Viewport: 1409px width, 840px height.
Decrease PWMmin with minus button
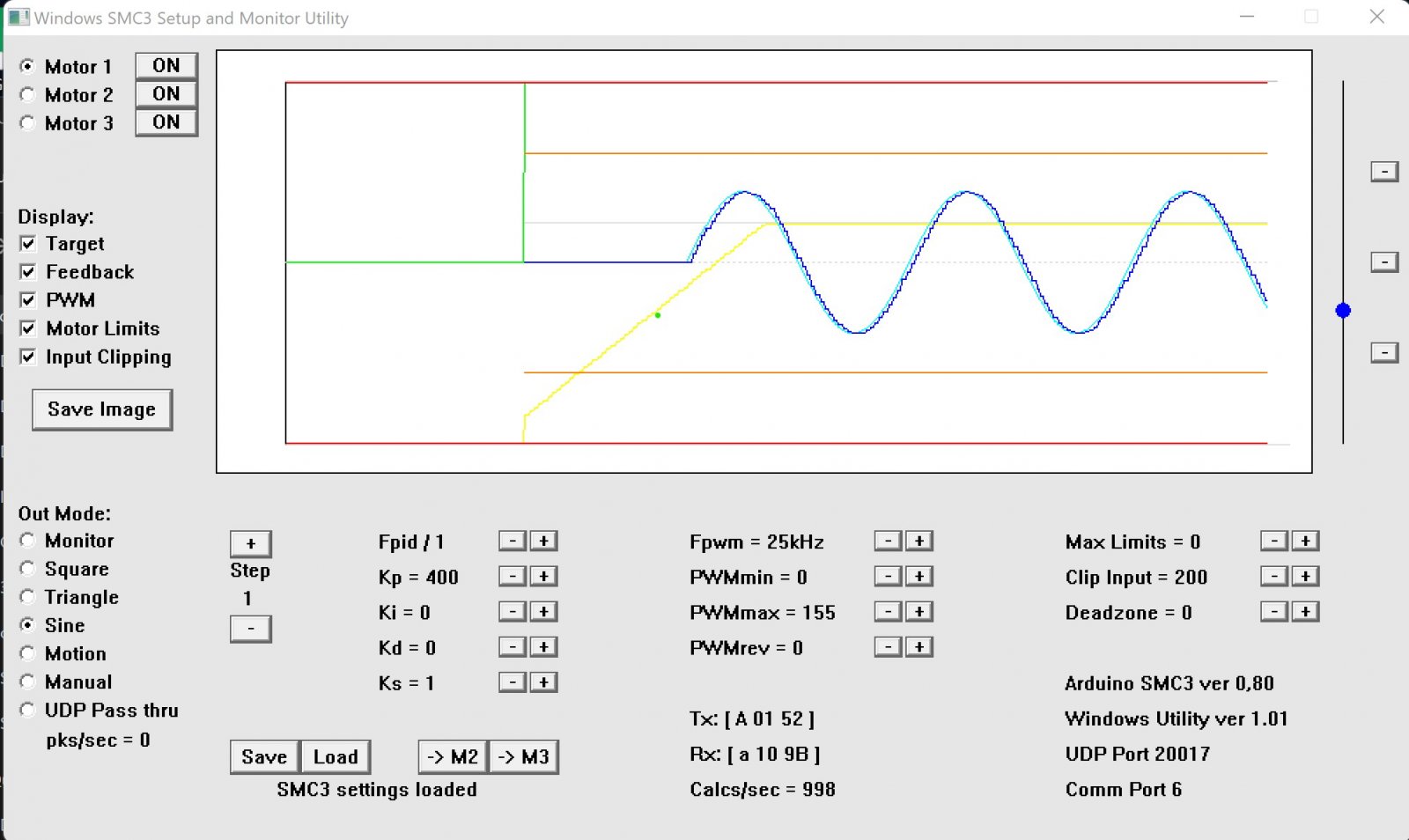click(x=889, y=576)
